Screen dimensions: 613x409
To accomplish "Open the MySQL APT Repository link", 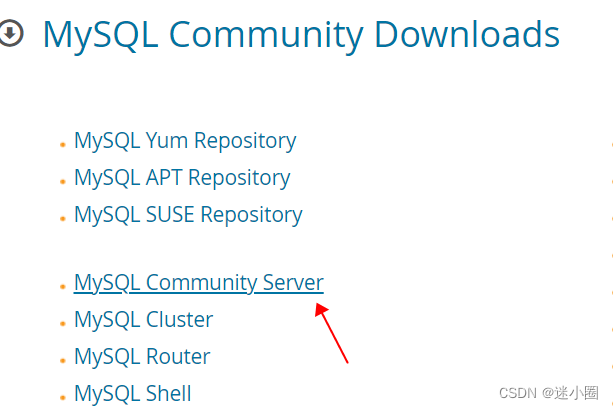I will click(x=182, y=178).
